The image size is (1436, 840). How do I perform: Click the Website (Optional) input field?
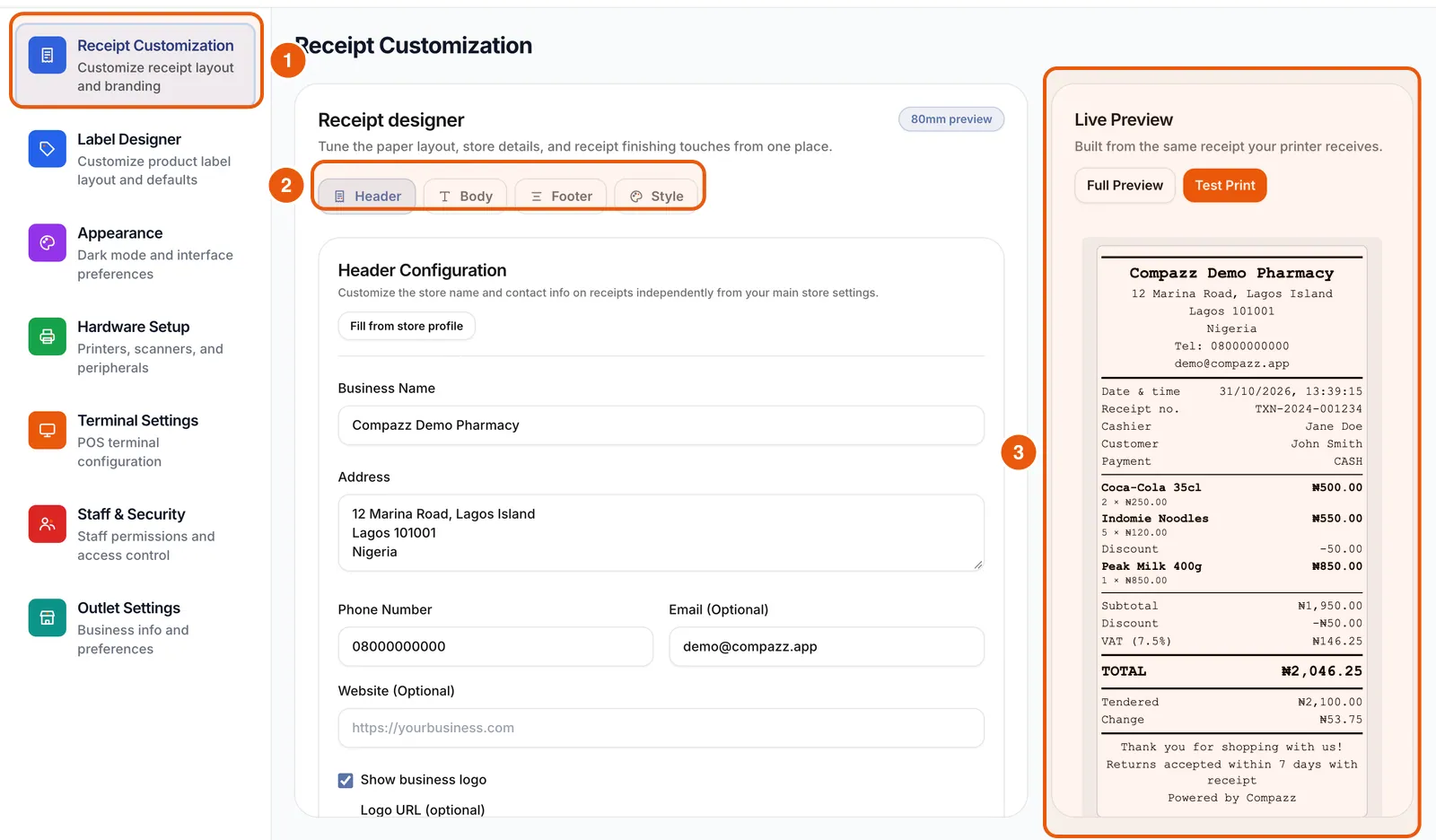661,728
